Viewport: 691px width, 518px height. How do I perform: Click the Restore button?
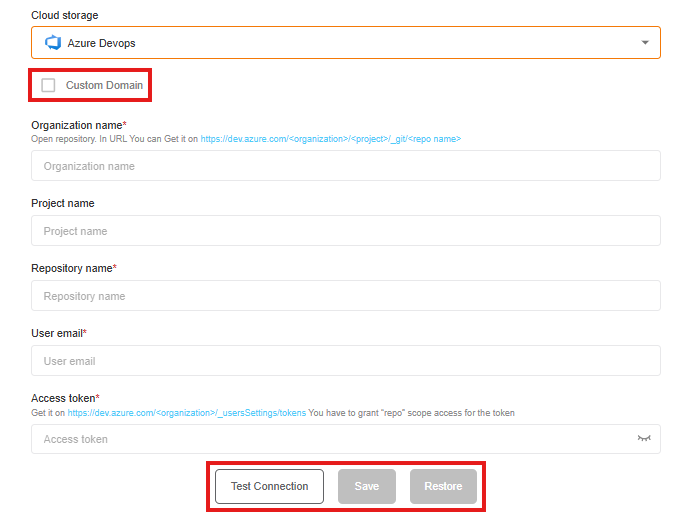[x=443, y=486]
